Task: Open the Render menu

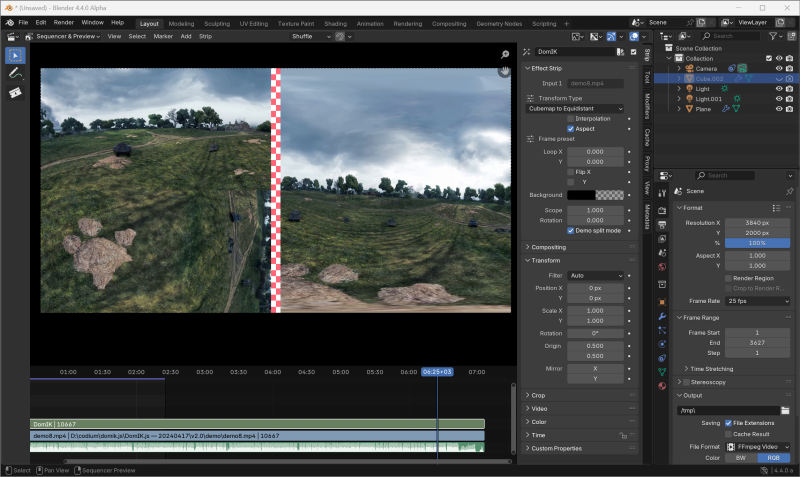Action: click(64, 23)
